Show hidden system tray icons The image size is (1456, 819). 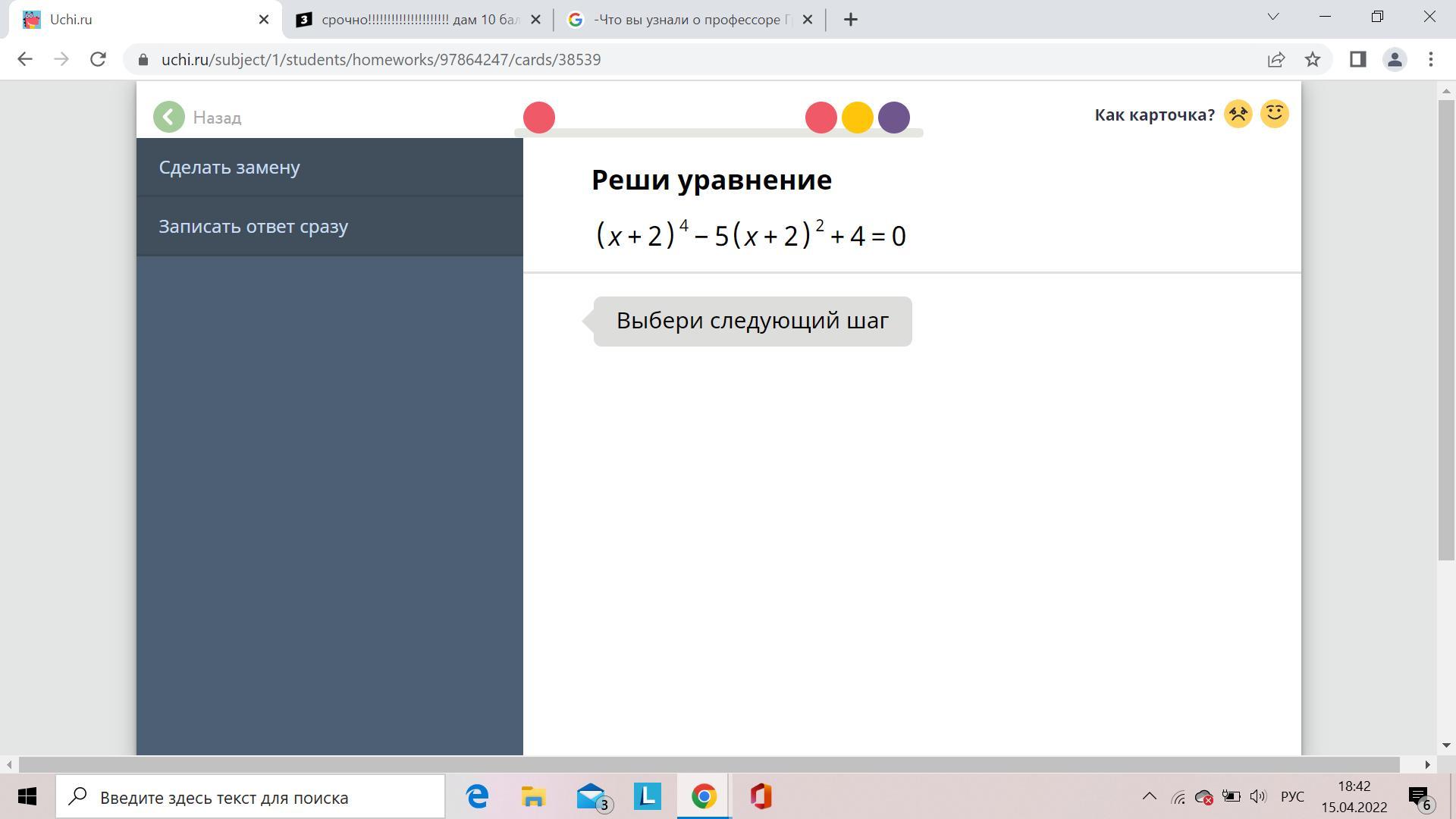click(1149, 796)
